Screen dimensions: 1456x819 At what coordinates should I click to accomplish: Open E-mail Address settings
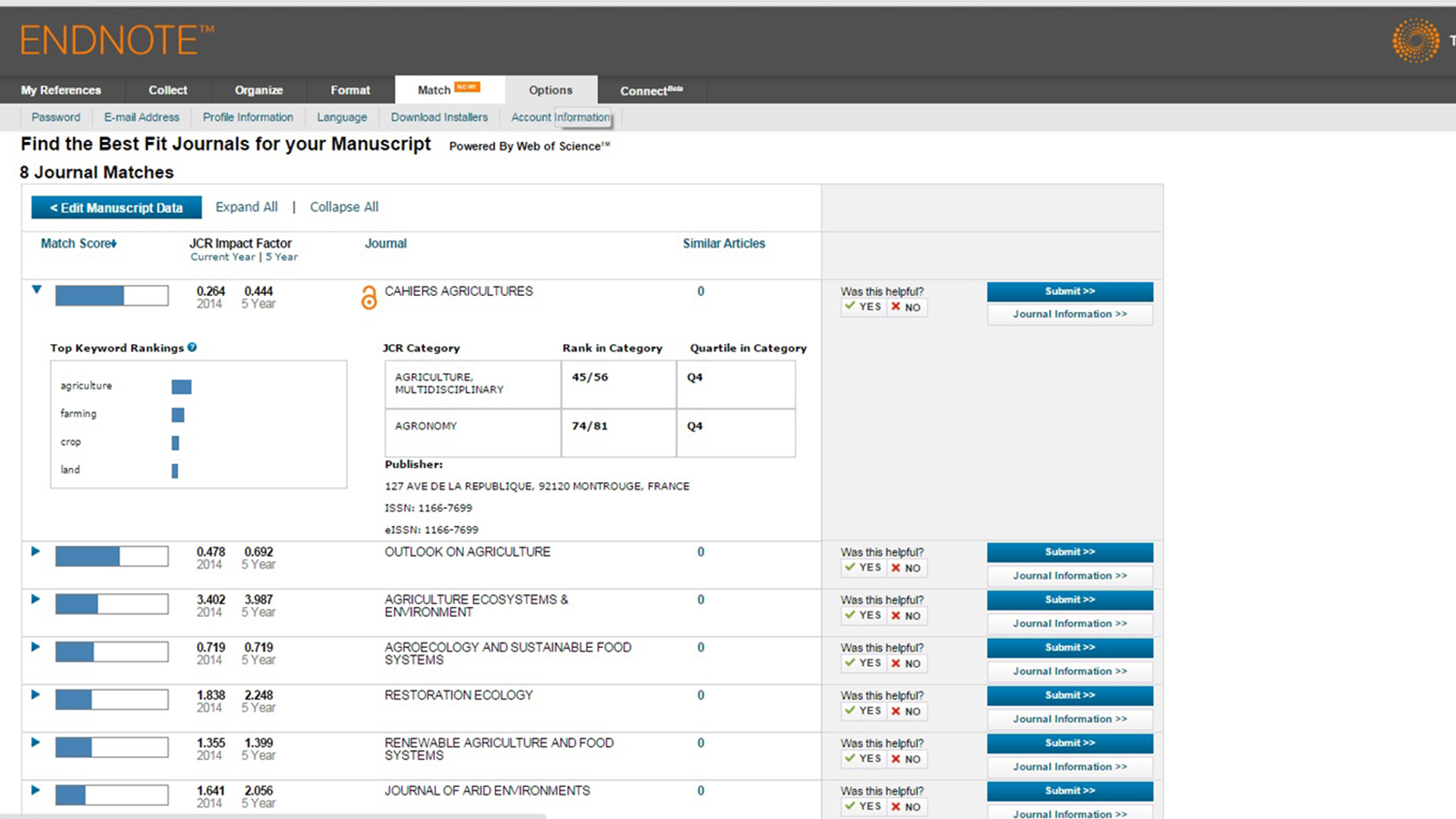pyautogui.click(x=141, y=117)
